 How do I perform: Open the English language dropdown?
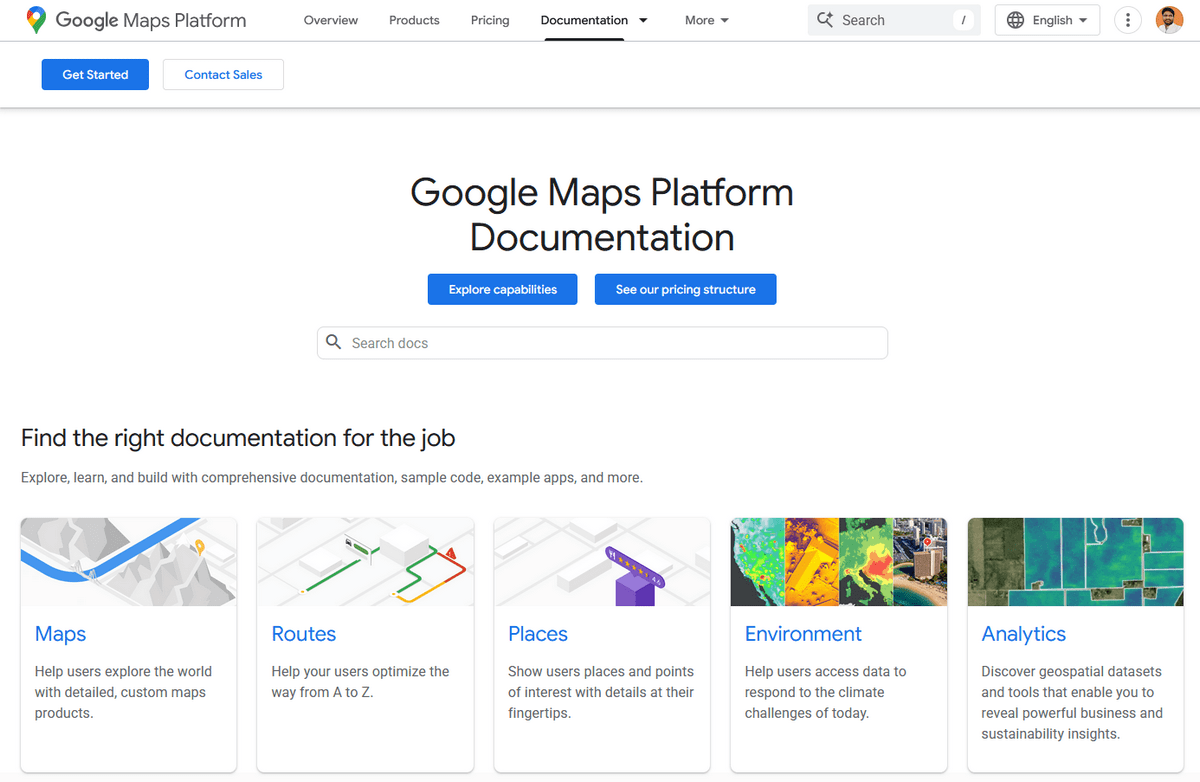tap(1047, 20)
